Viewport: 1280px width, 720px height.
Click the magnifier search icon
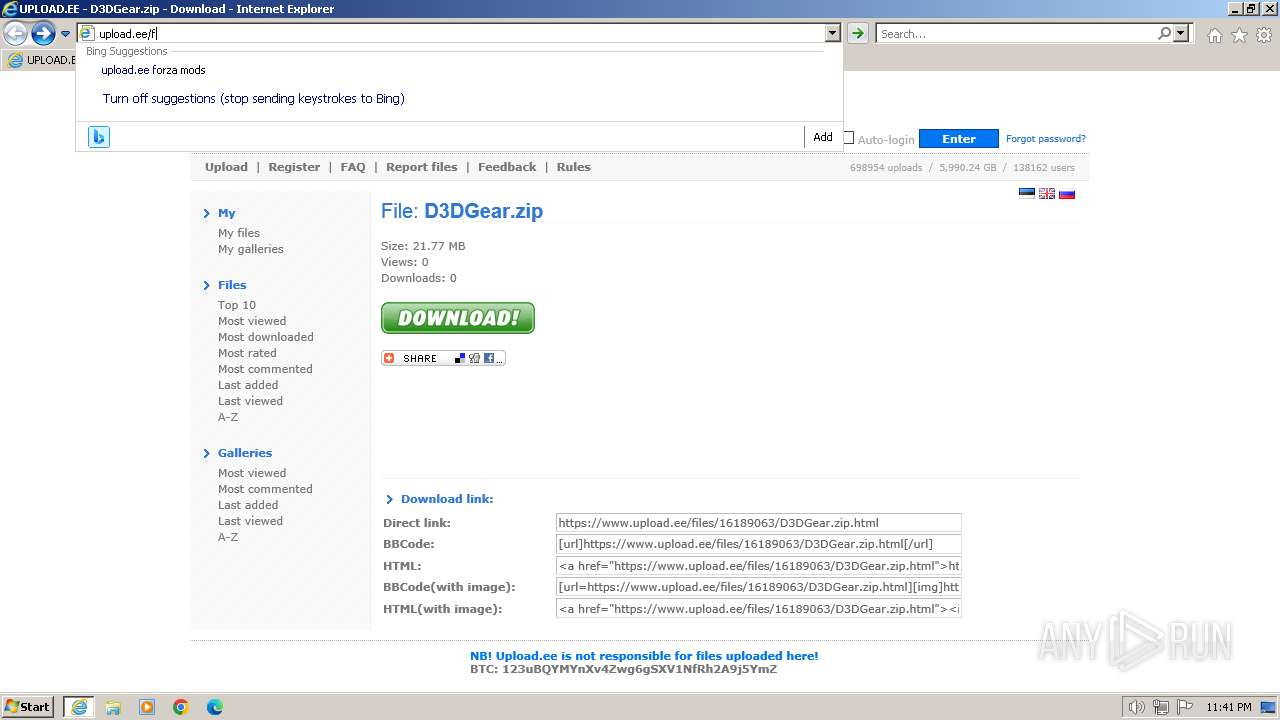click(x=1164, y=33)
